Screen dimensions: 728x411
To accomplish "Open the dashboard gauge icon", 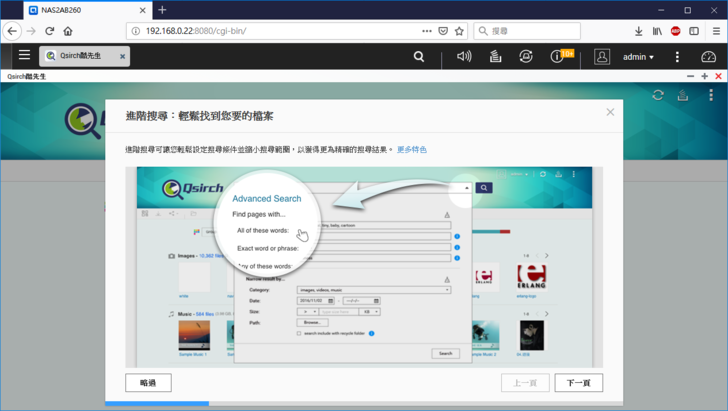I will tap(708, 57).
